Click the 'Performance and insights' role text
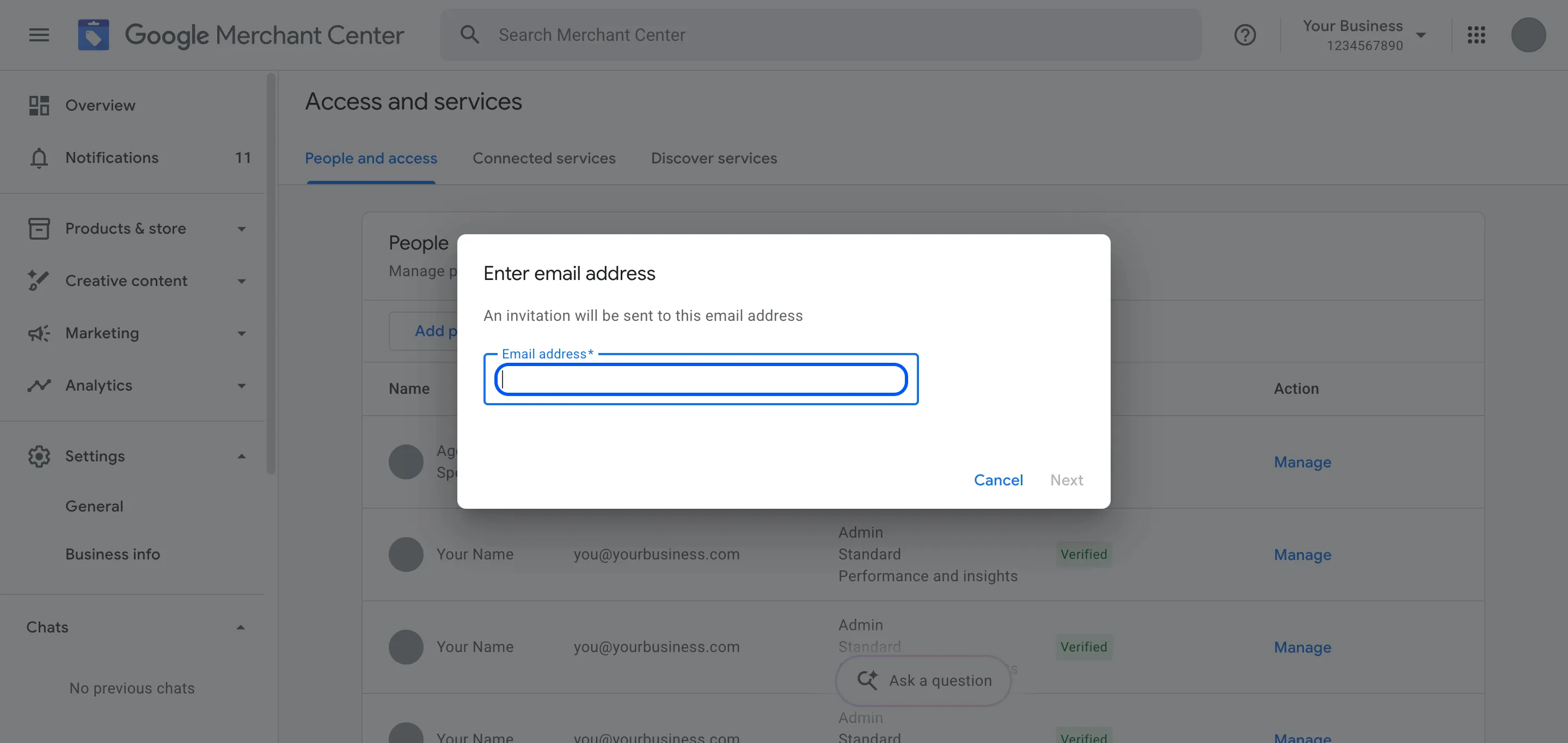 coord(928,576)
